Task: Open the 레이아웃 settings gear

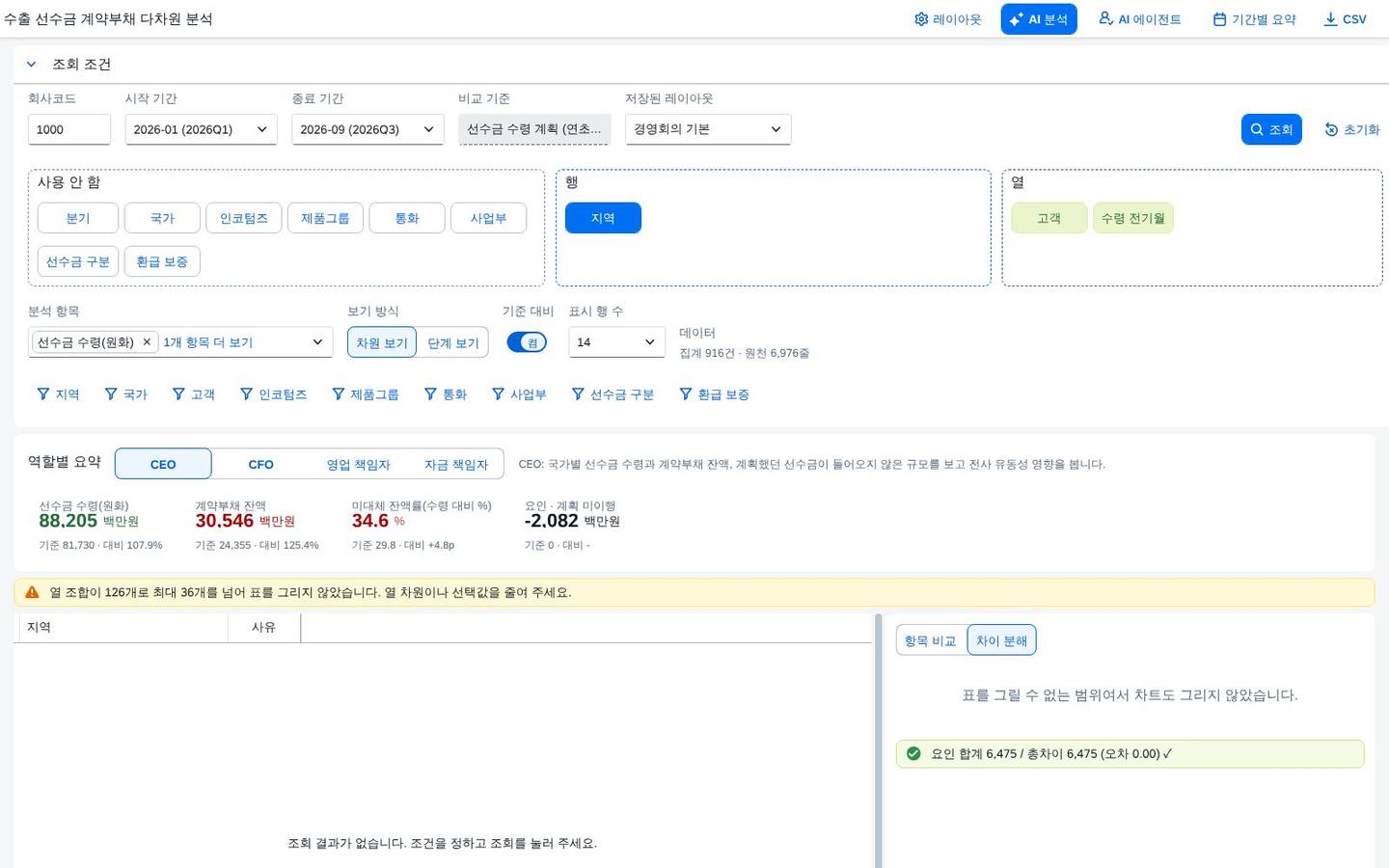Action: [x=947, y=19]
